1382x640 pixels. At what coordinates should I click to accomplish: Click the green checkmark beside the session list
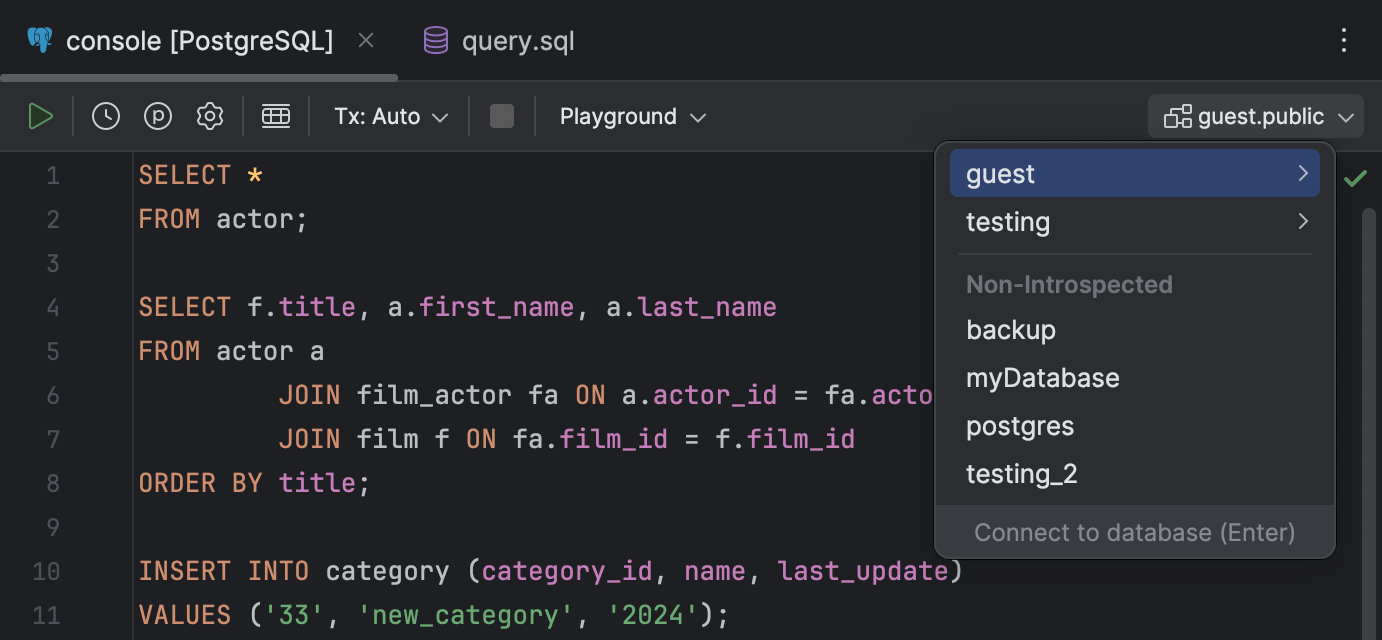tap(1356, 177)
